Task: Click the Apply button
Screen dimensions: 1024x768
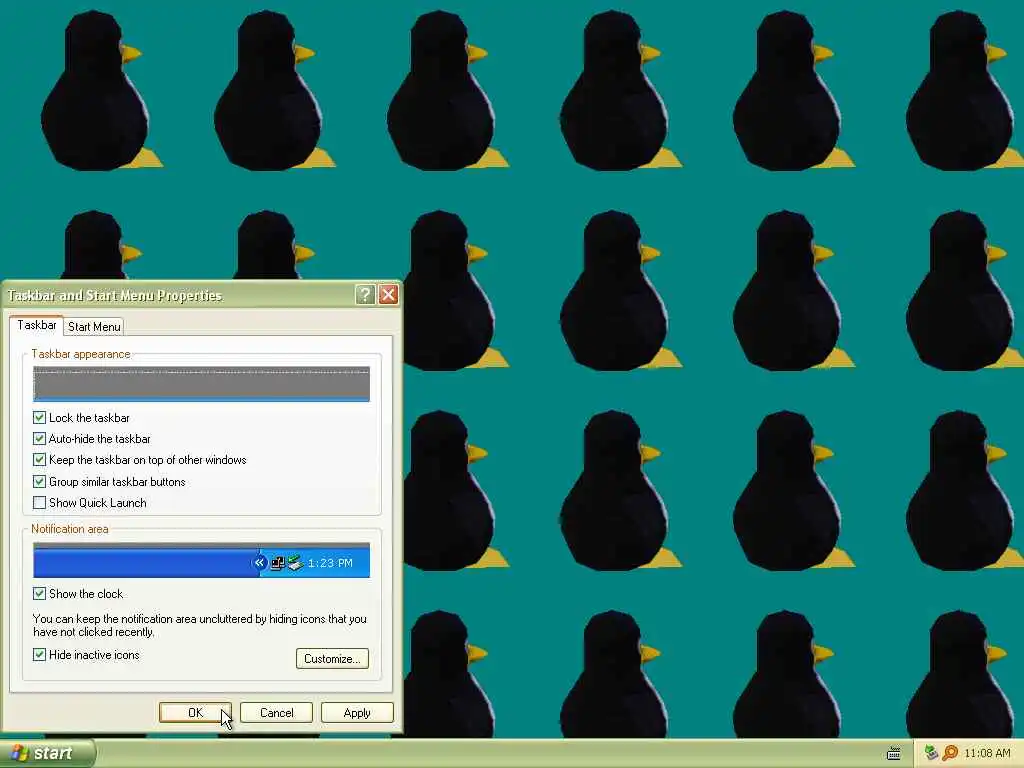Action: click(x=357, y=712)
